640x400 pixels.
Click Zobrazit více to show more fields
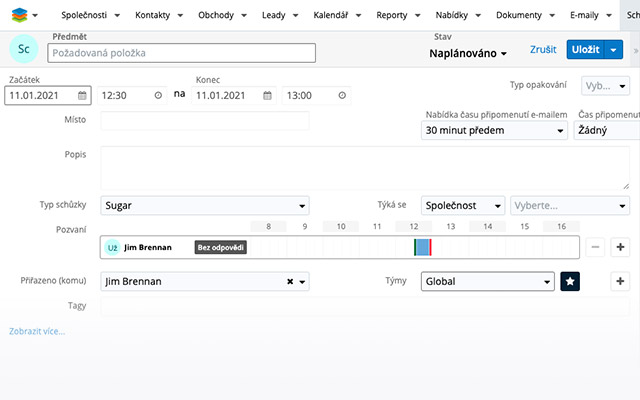tap(36, 331)
